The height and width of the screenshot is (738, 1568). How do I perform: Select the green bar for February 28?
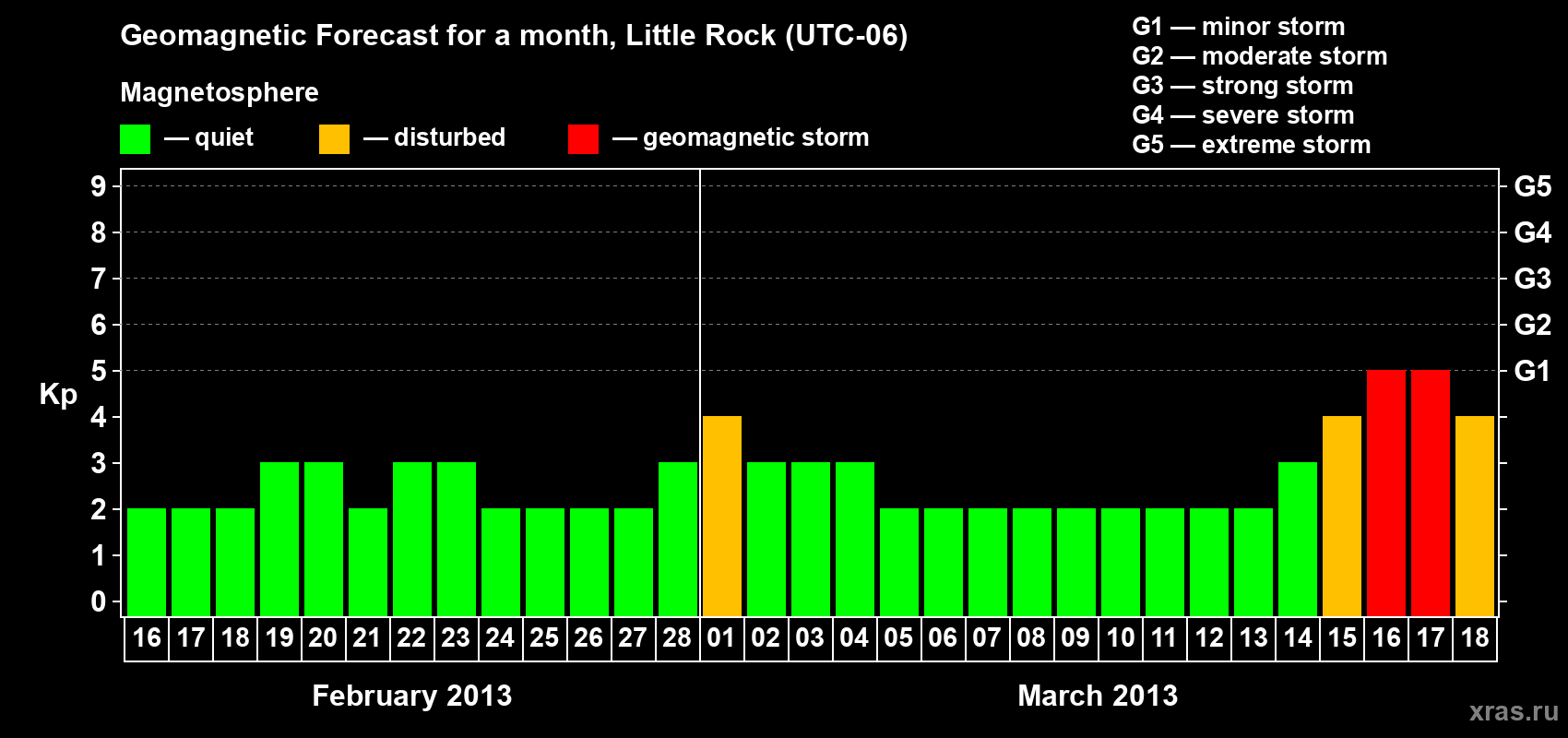pyautogui.click(x=678, y=539)
